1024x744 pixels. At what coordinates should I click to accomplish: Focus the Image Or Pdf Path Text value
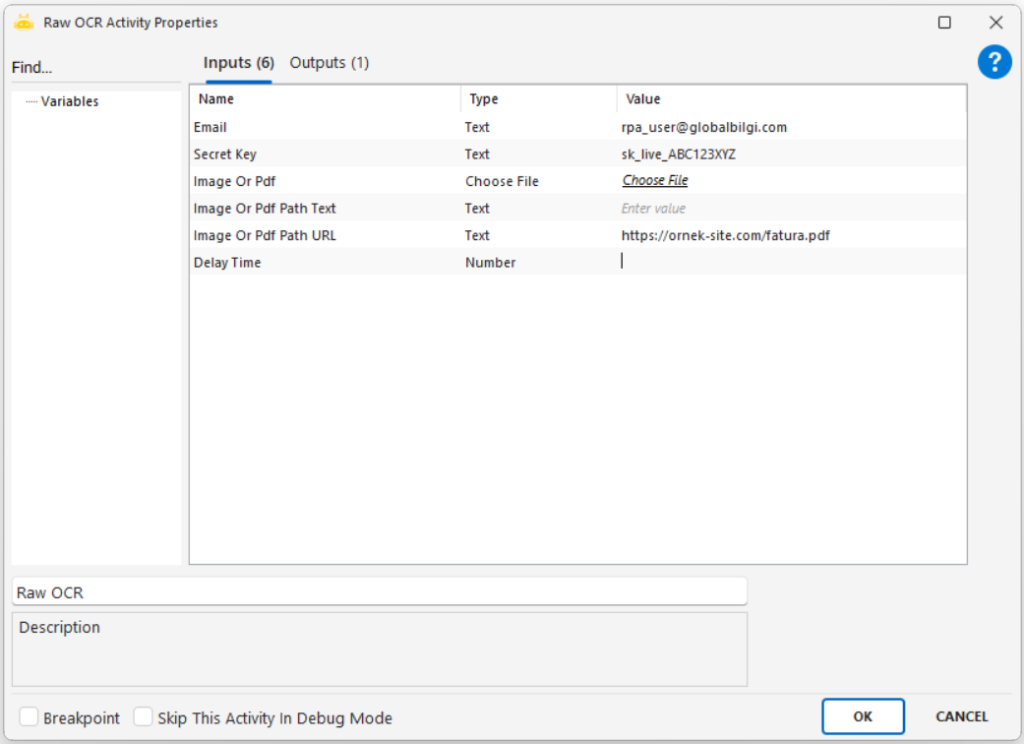coord(790,208)
